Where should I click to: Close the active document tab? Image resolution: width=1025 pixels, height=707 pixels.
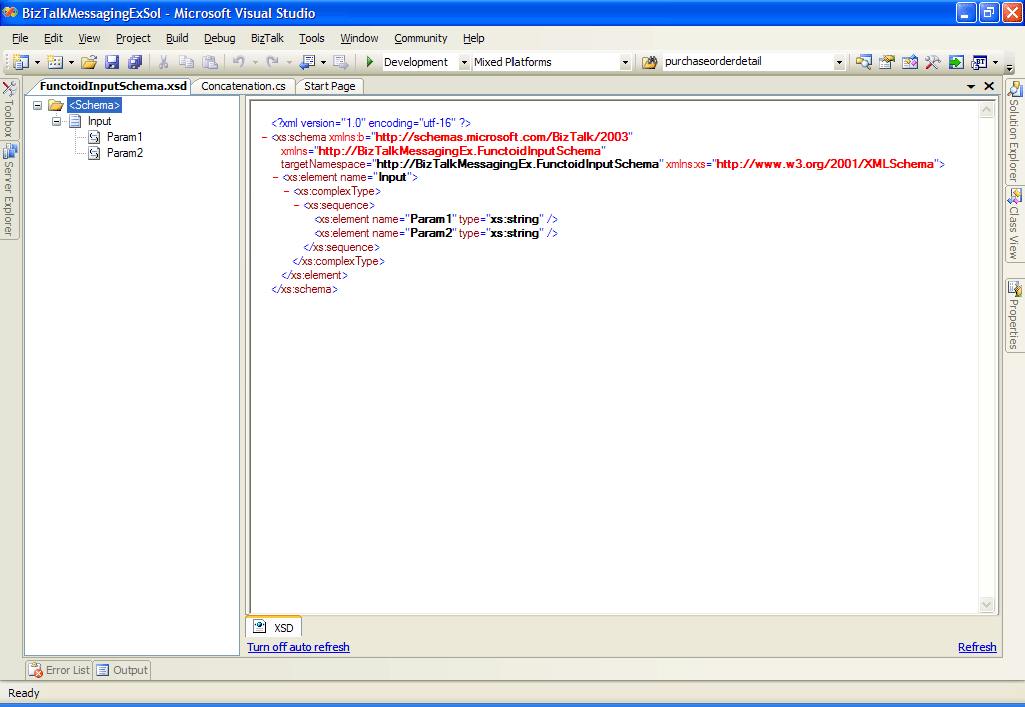(x=989, y=86)
